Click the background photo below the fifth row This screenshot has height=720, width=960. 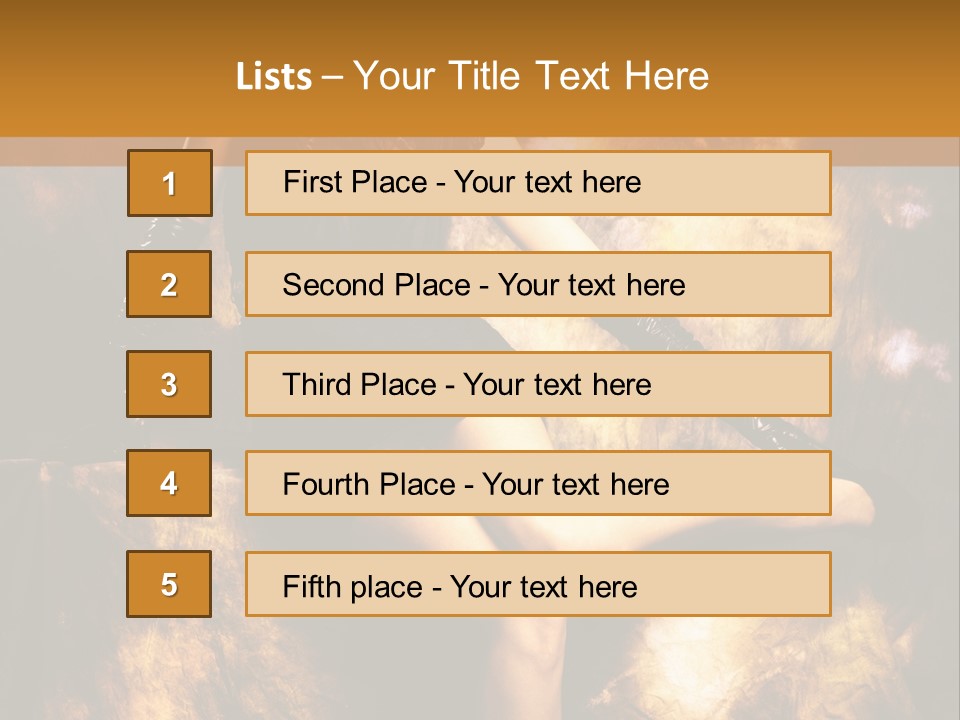480,668
